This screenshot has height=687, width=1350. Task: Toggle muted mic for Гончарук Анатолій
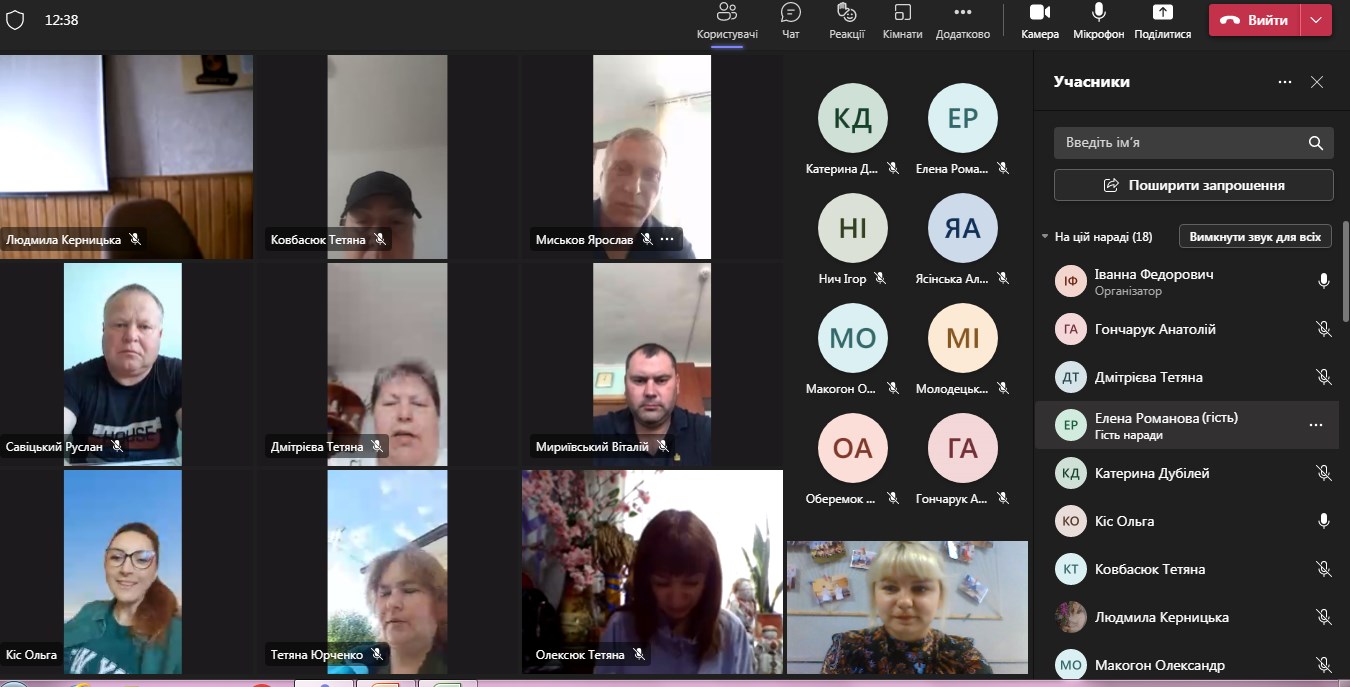point(1323,329)
